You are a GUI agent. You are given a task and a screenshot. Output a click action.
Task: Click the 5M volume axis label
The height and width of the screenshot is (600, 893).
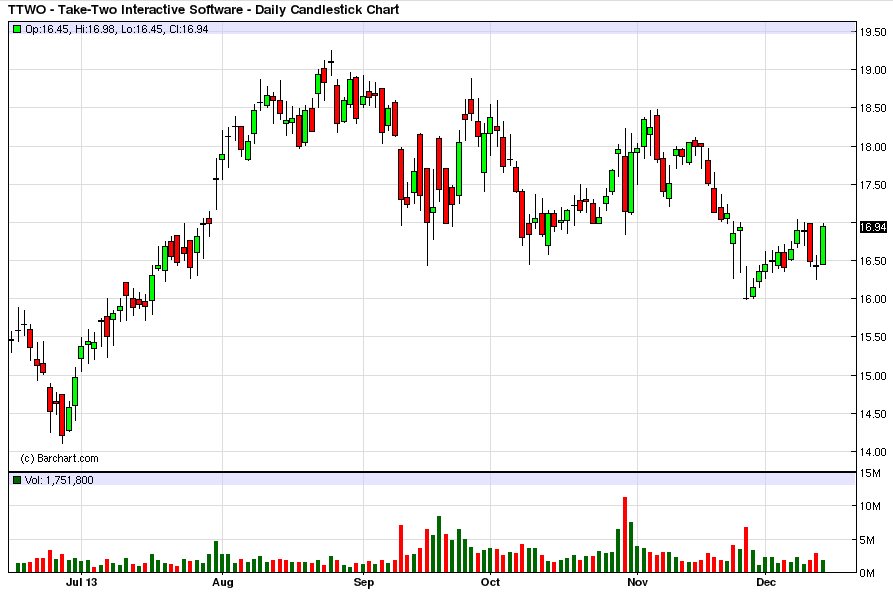coord(867,540)
